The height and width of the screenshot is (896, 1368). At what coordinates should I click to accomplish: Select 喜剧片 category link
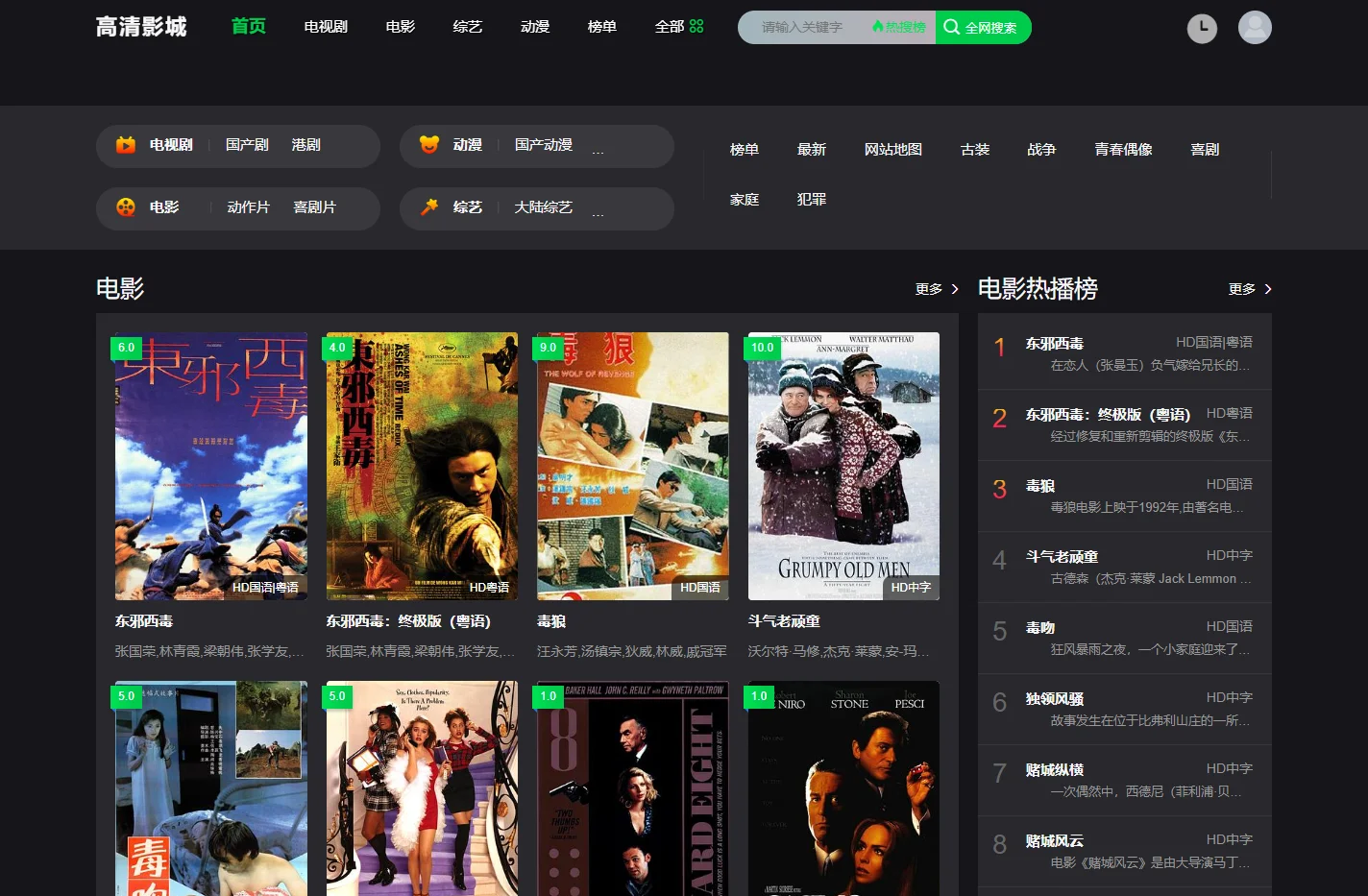314,207
